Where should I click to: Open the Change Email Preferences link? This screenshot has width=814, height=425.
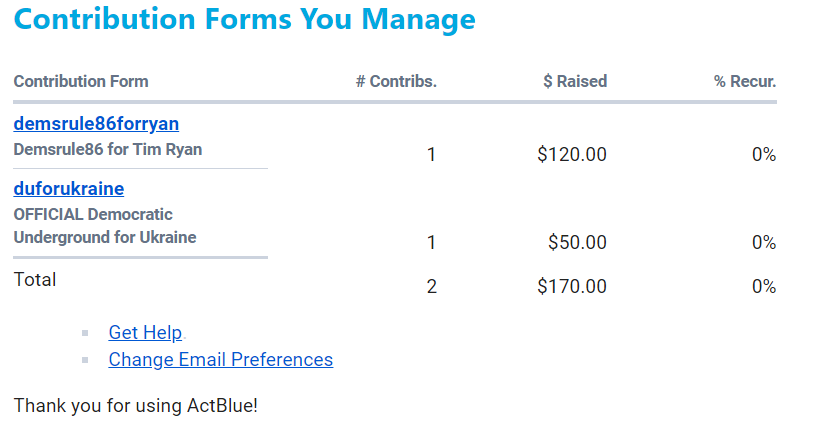tap(220, 359)
